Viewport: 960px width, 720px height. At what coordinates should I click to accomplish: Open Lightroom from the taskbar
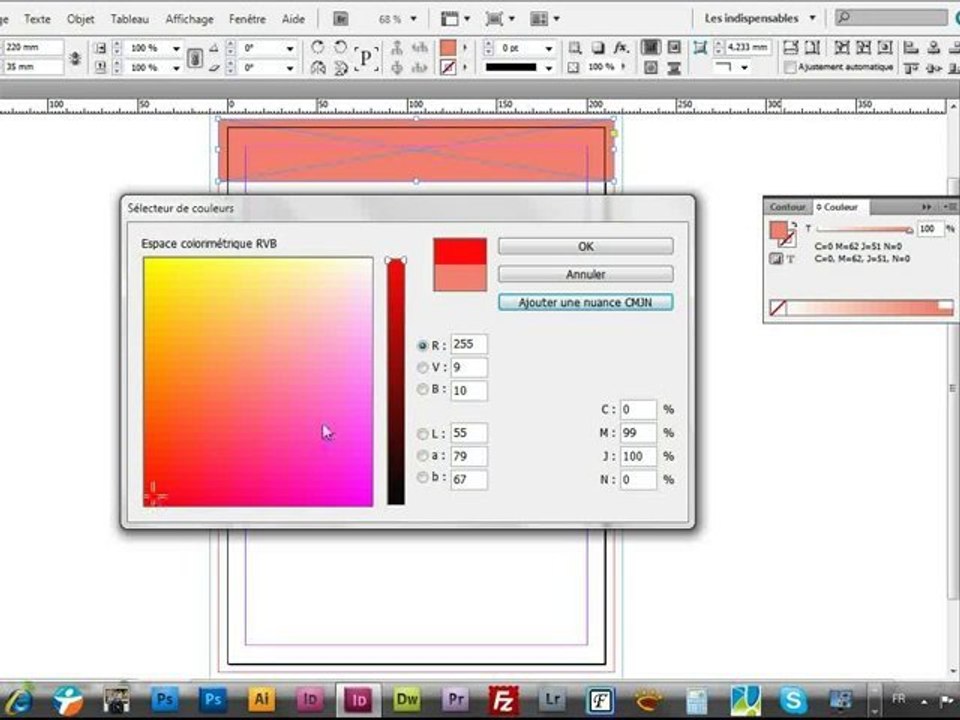552,699
